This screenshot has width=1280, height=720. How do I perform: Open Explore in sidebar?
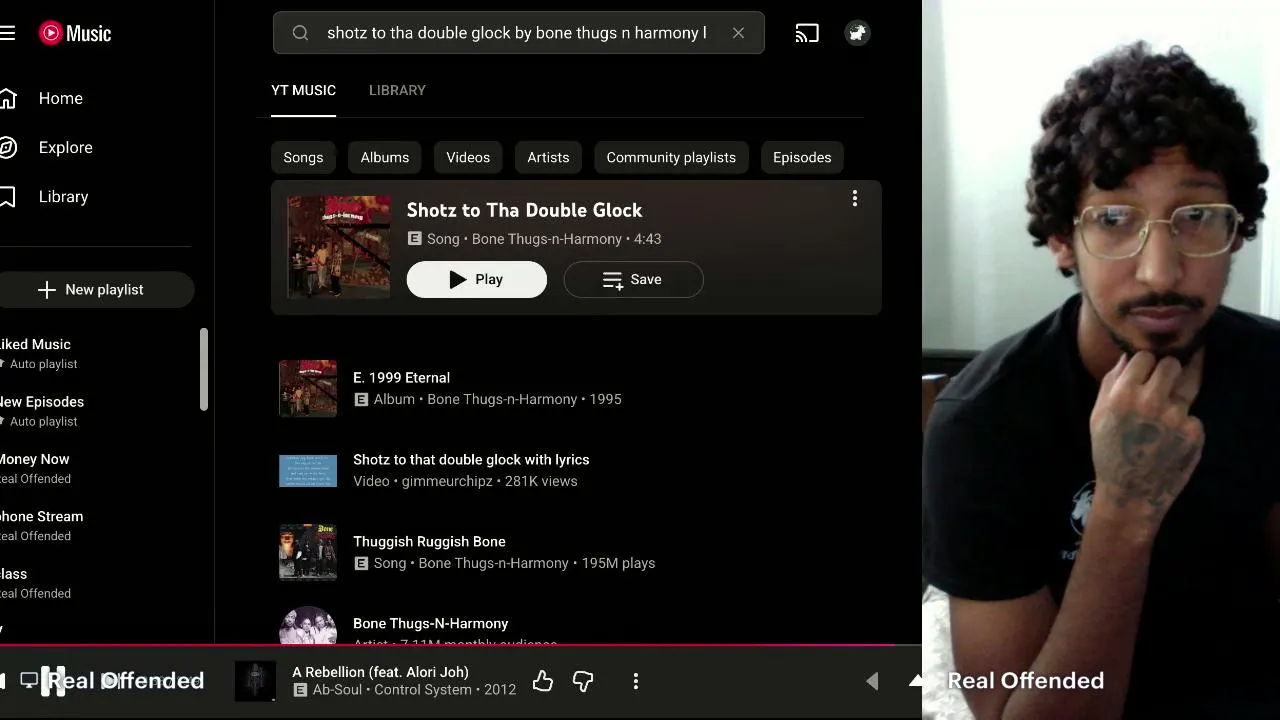click(x=66, y=147)
